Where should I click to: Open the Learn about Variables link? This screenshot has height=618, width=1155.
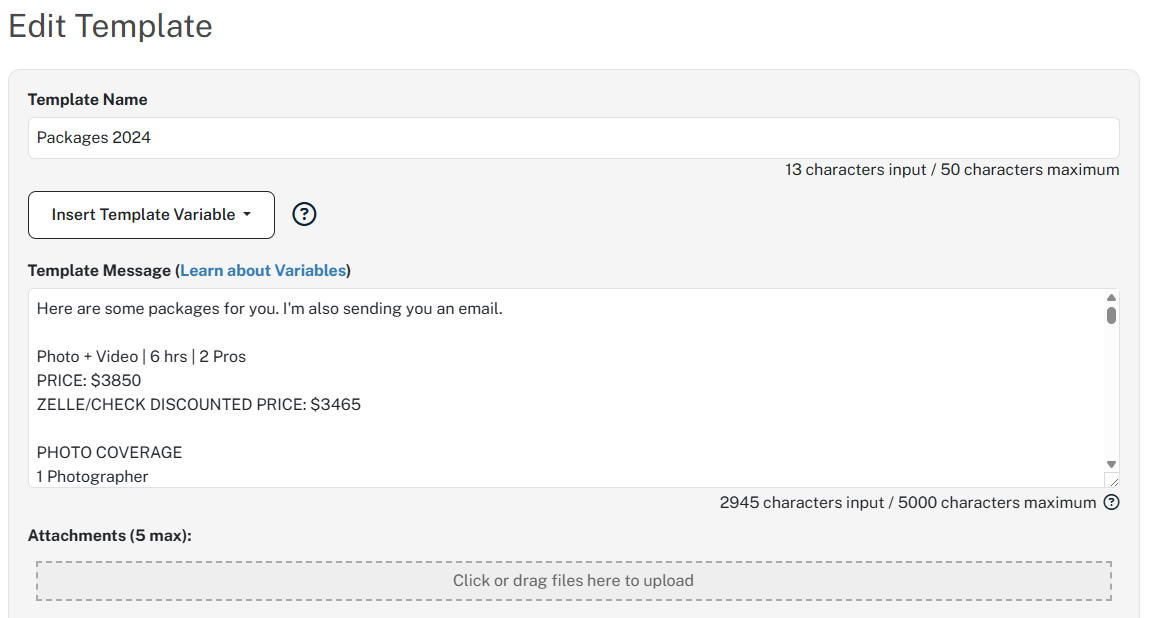pyautogui.click(x=263, y=270)
